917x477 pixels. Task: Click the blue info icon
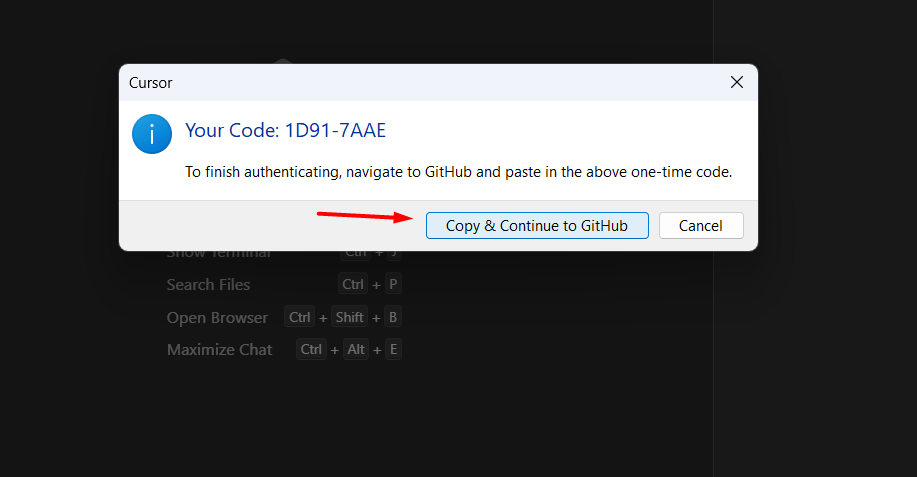click(152, 134)
